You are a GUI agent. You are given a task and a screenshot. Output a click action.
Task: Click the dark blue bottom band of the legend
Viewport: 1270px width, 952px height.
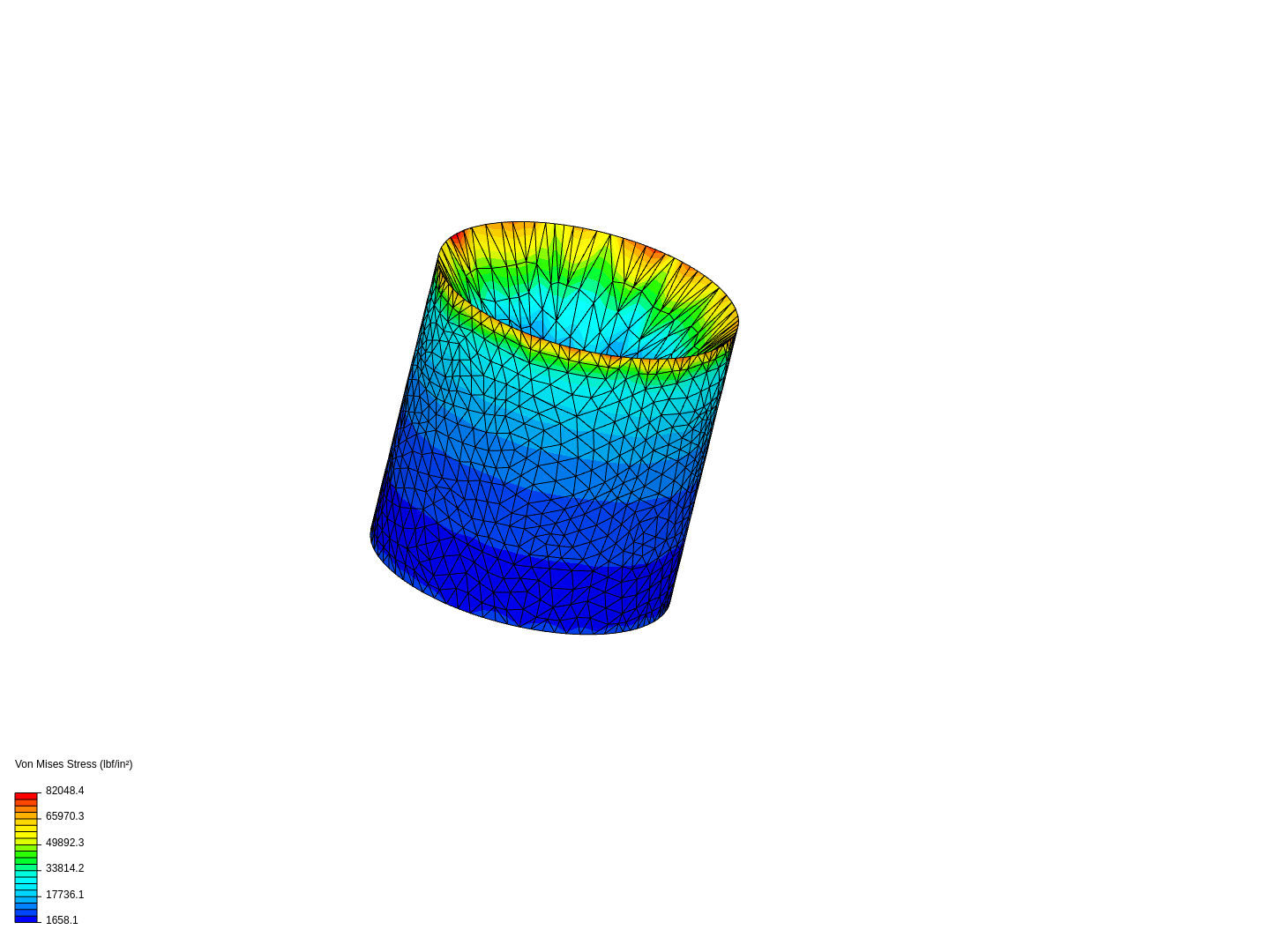tap(26, 919)
